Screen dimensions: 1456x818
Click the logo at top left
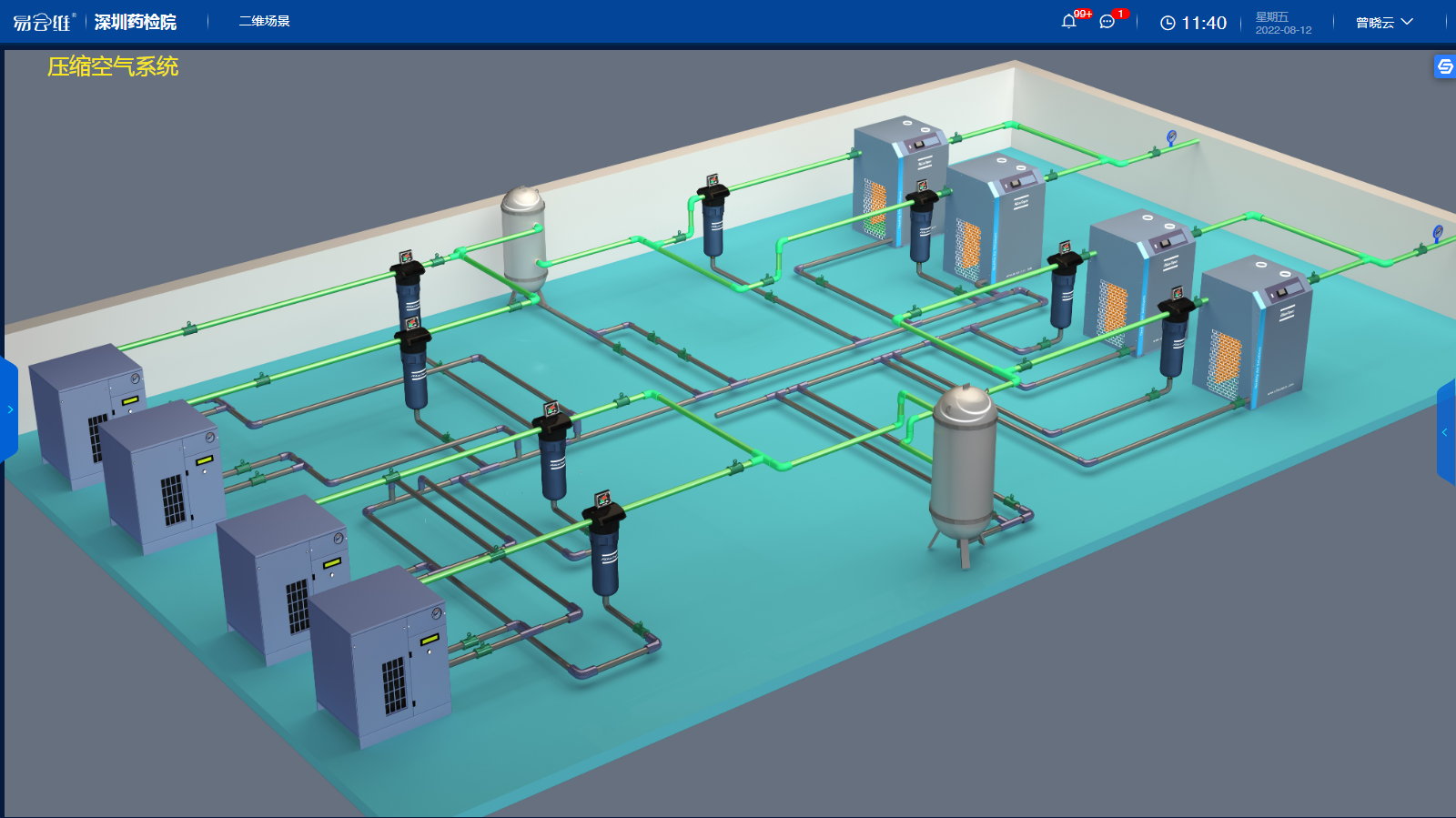tap(44, 22)
